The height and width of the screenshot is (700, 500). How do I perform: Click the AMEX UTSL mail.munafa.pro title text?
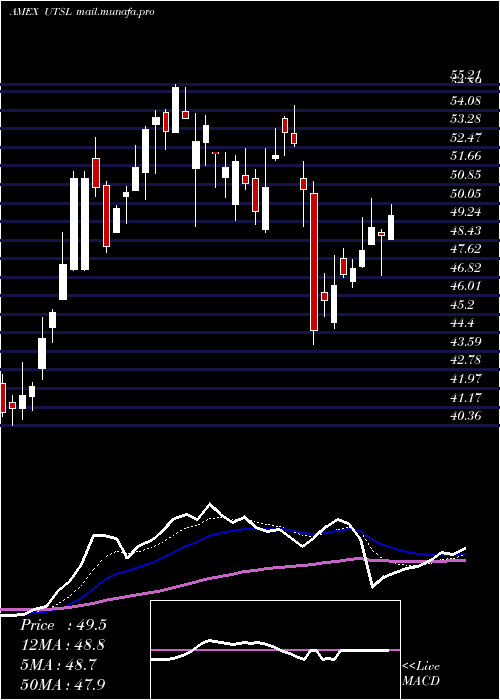(82, 12)
